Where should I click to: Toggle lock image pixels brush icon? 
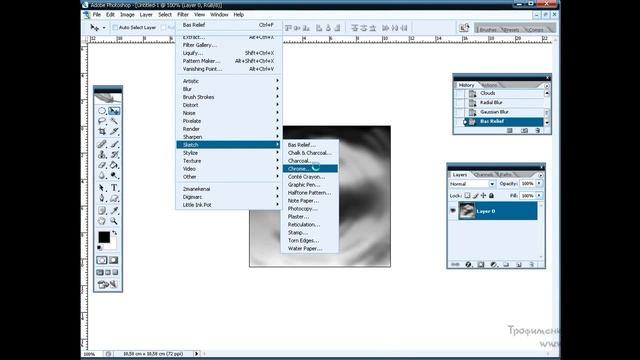[476, 196]
